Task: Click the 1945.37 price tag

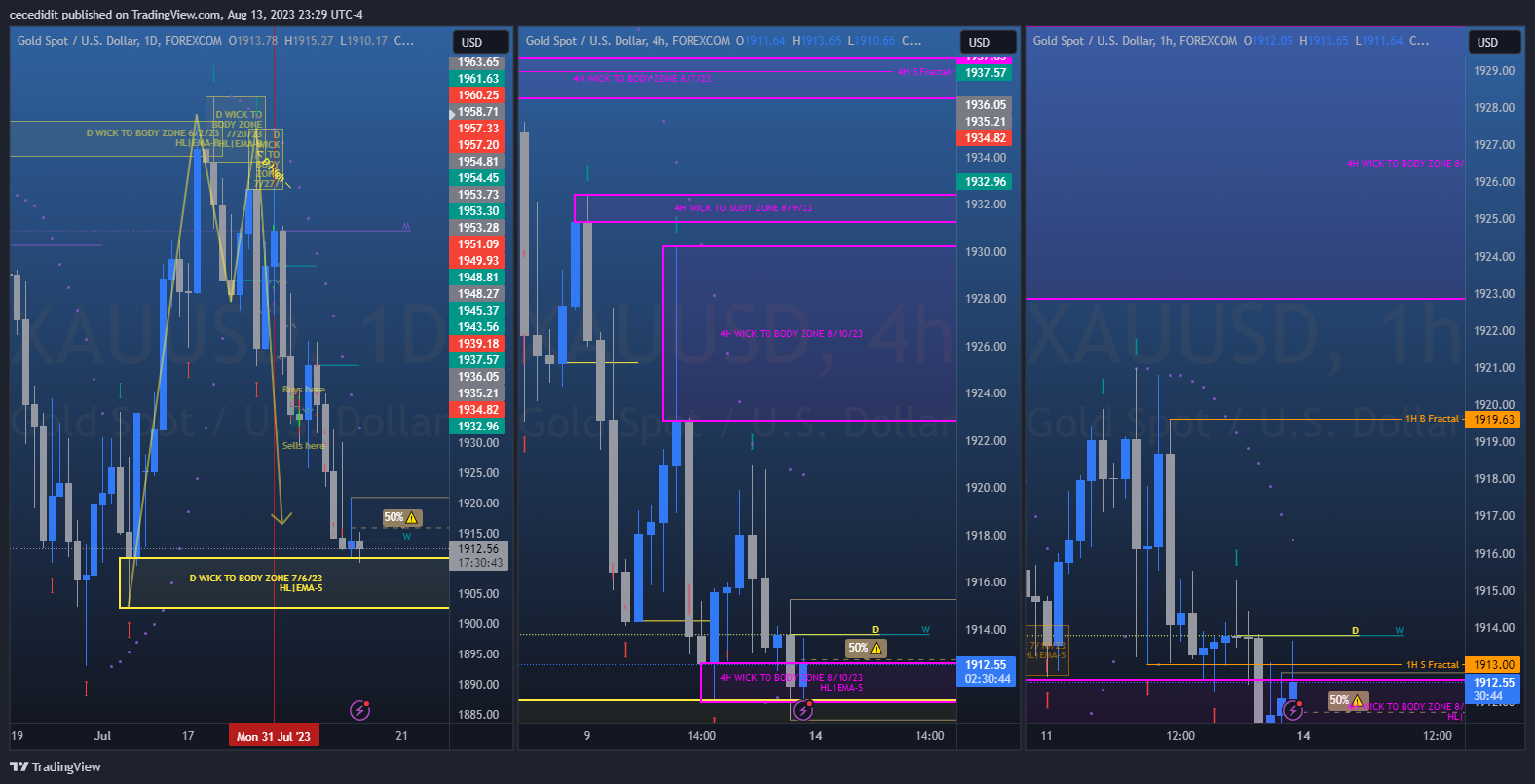Action: (479, 311)
